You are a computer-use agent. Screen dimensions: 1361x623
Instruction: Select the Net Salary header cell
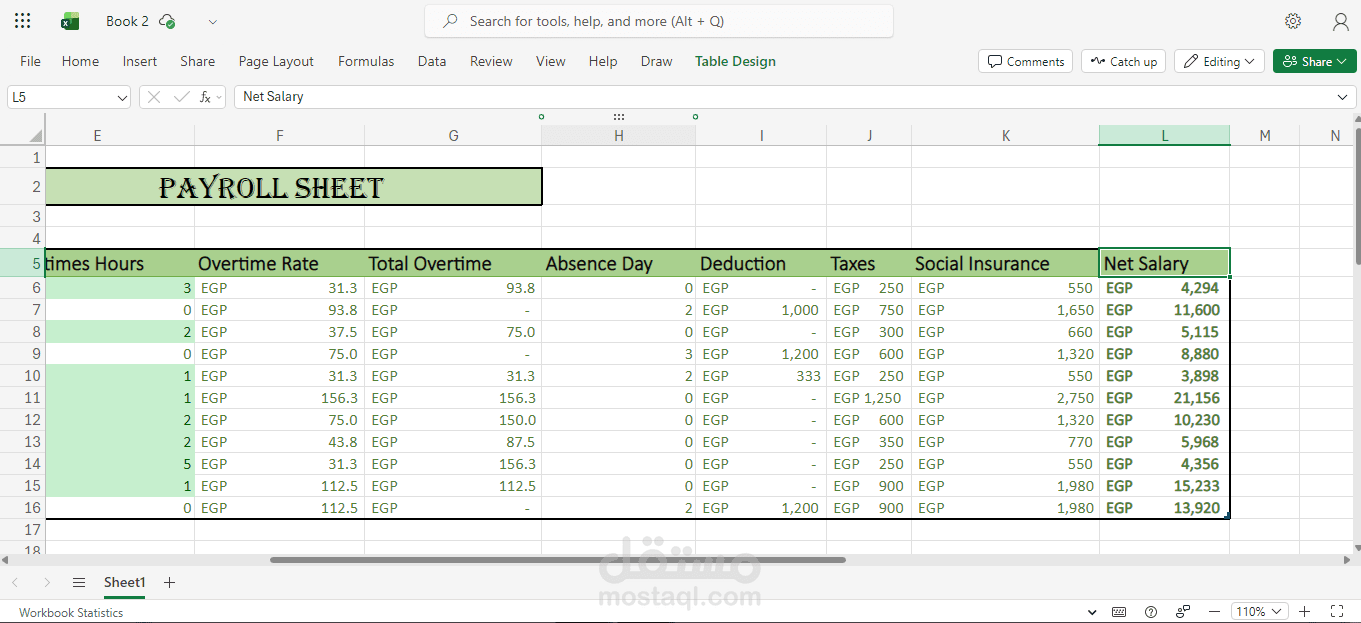click(1164, 263)
